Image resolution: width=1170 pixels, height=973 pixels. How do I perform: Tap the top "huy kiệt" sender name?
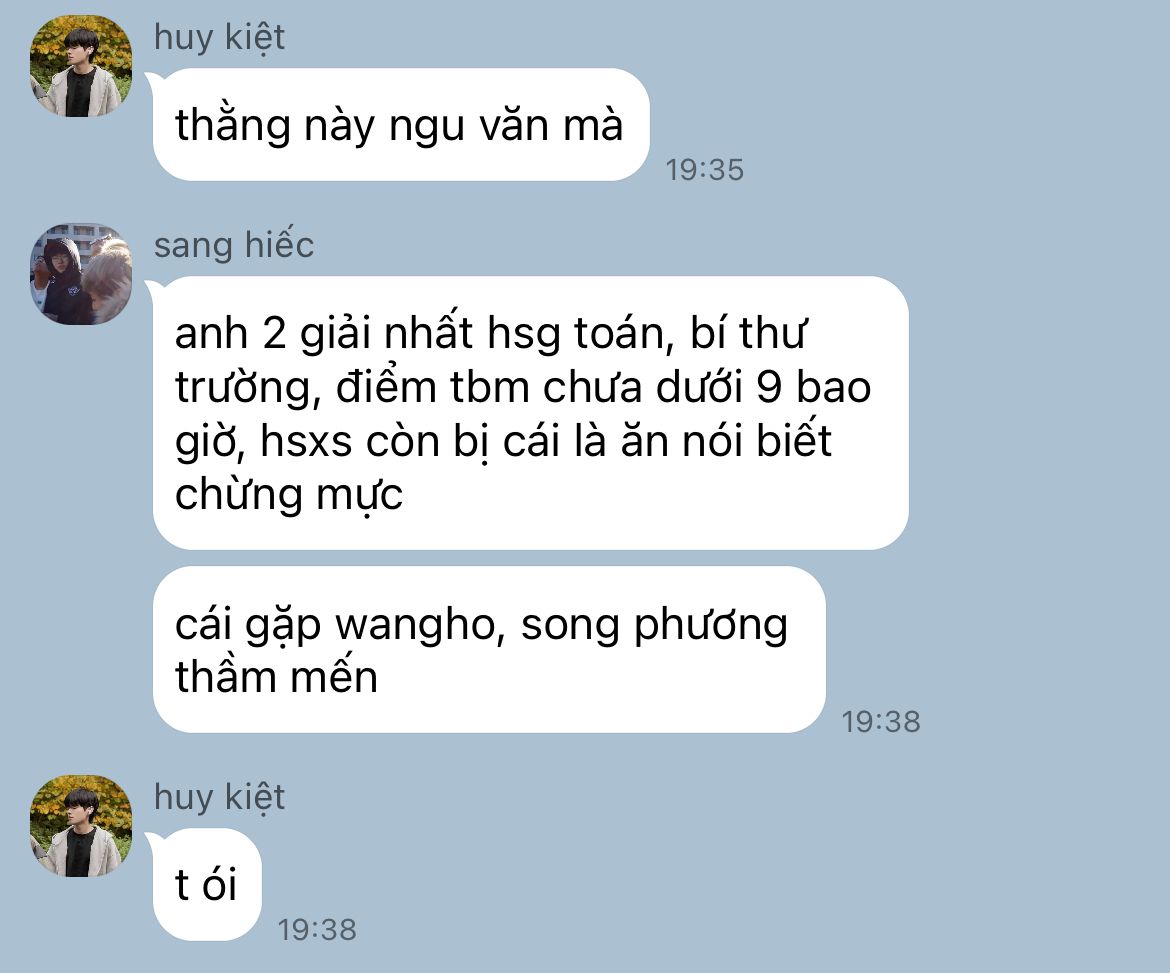coord(219,37)
